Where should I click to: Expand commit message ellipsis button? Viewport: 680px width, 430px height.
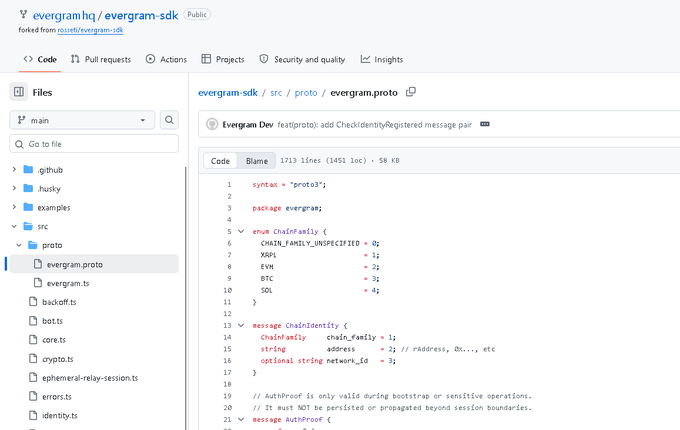[x=485, y=124]
